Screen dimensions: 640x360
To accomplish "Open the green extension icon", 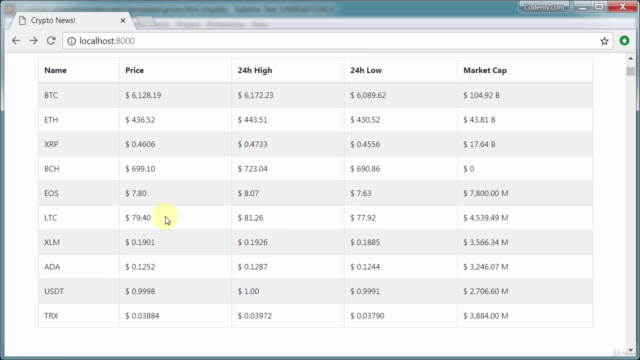I will (624, 41).
